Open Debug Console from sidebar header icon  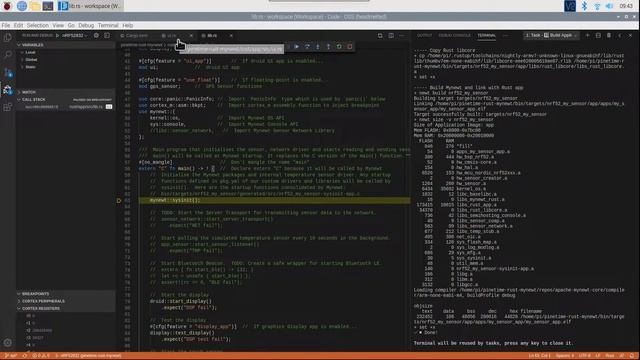[107, 36]
